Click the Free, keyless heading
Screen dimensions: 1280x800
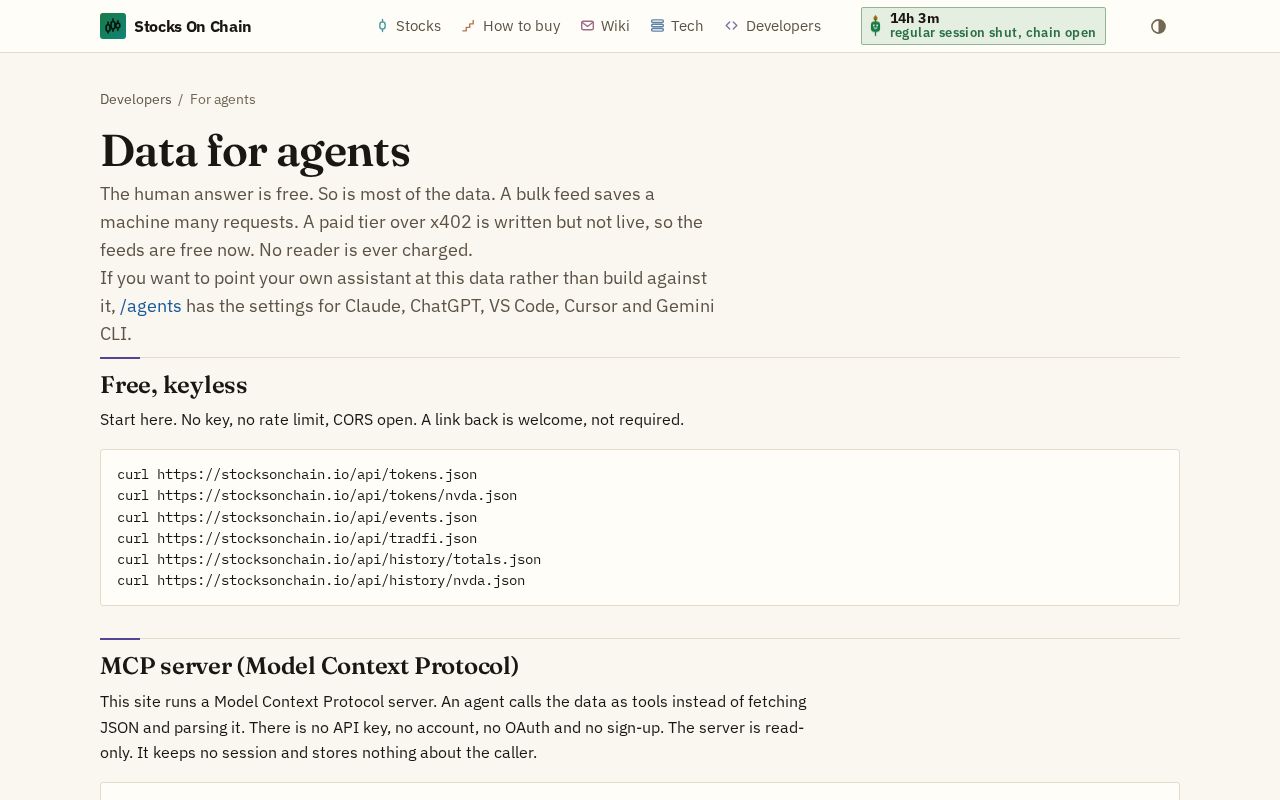coord(174,385)
